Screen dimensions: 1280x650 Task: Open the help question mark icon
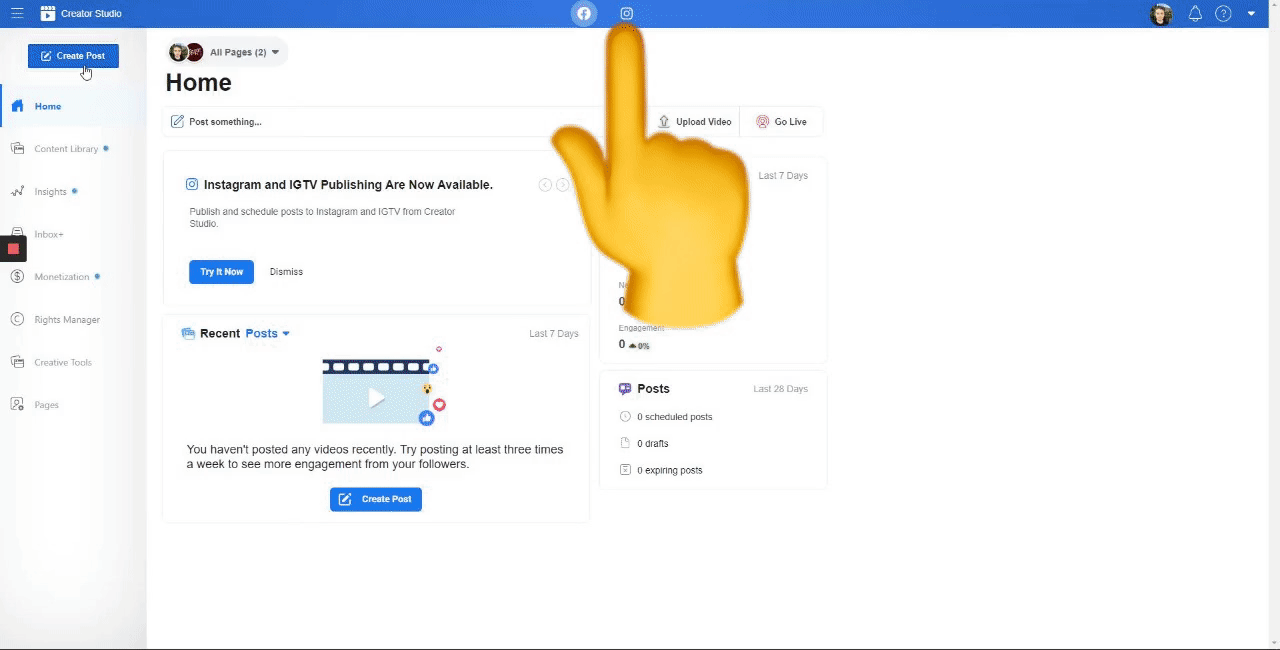[1223, 14]
